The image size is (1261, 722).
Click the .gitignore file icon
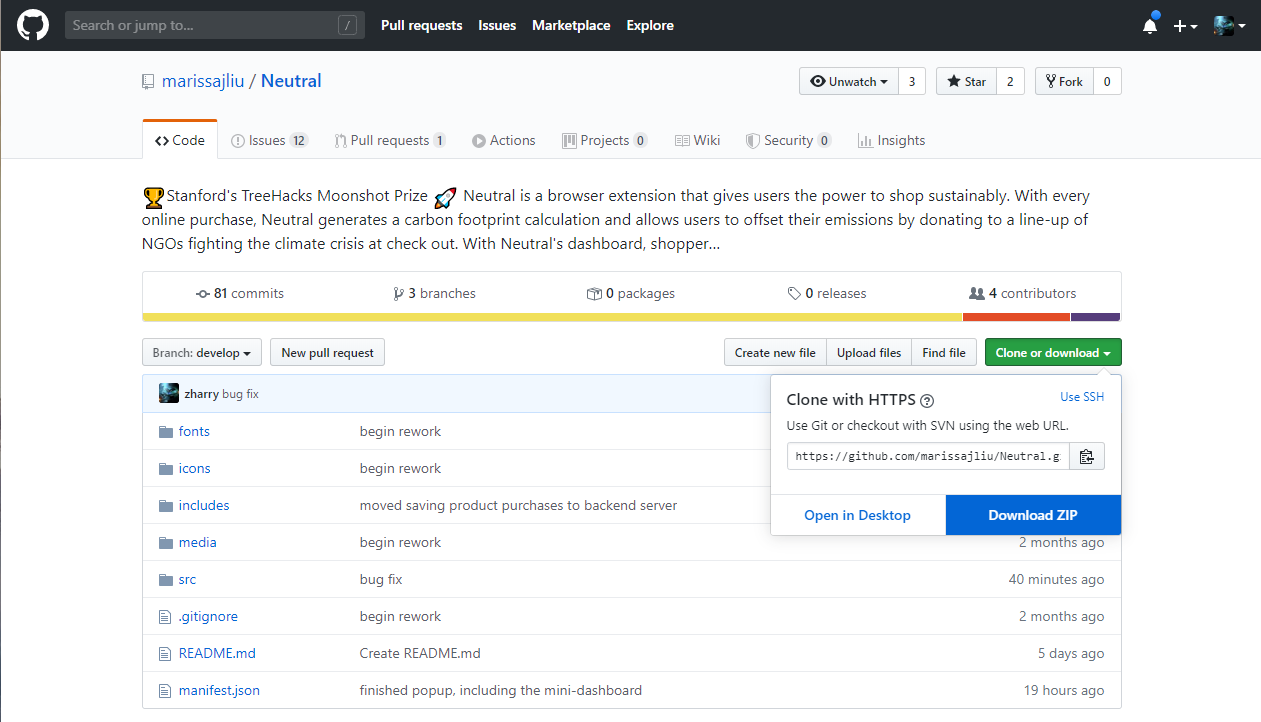coord(166,617)
